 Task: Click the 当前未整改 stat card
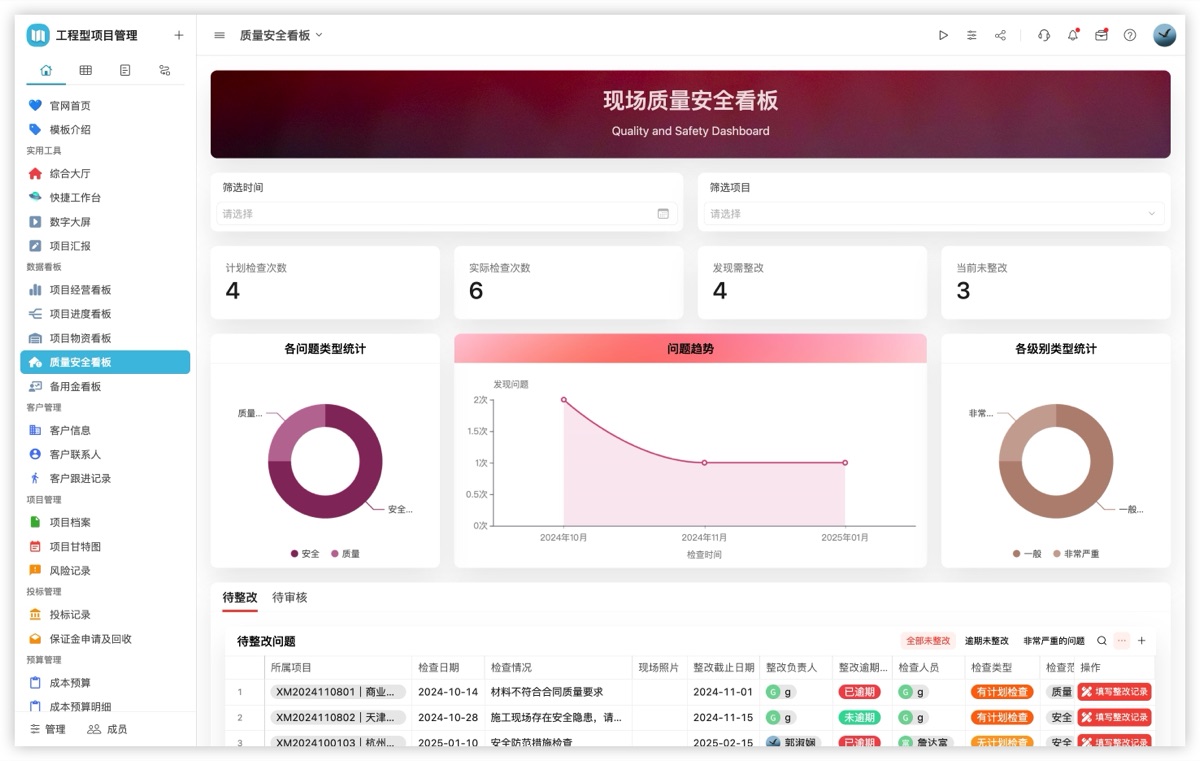[x=1056, y=282]
